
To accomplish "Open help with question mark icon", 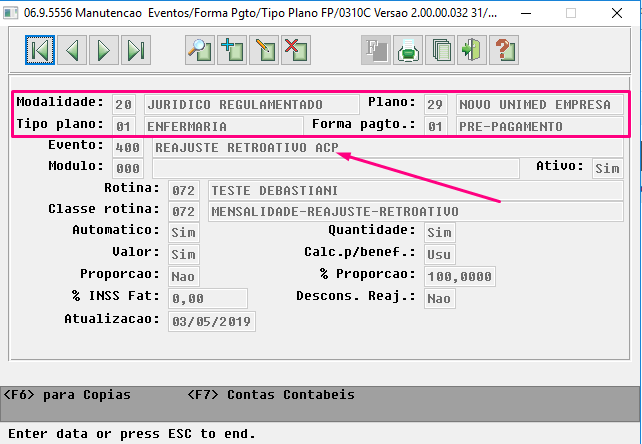I will pyautogui.click(x=504, y=50).
